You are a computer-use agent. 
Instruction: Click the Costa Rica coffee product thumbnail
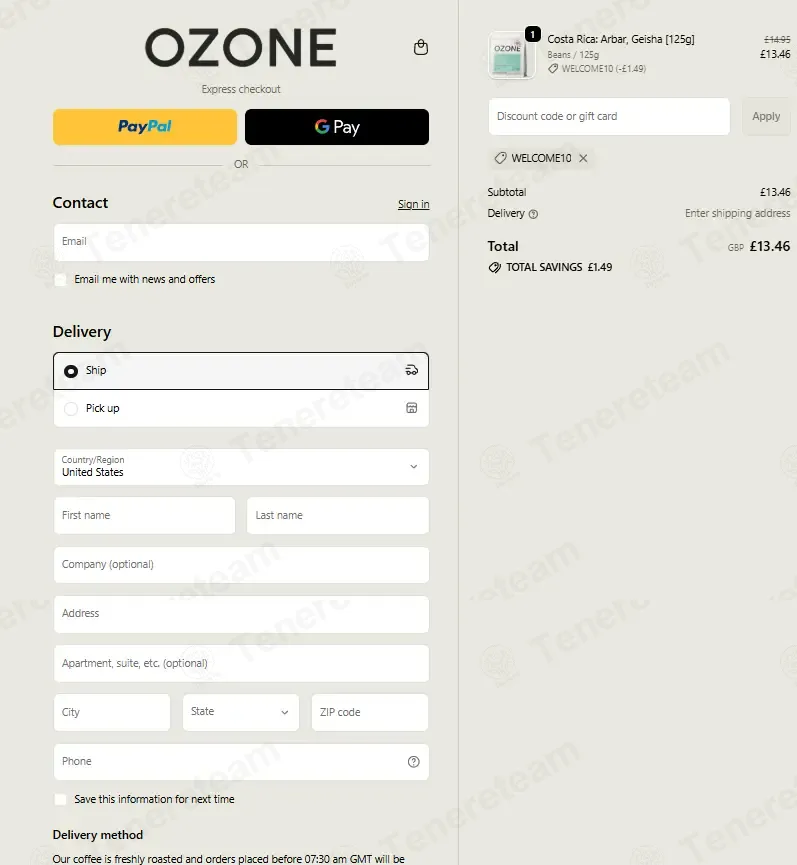[x=511, y=56]
